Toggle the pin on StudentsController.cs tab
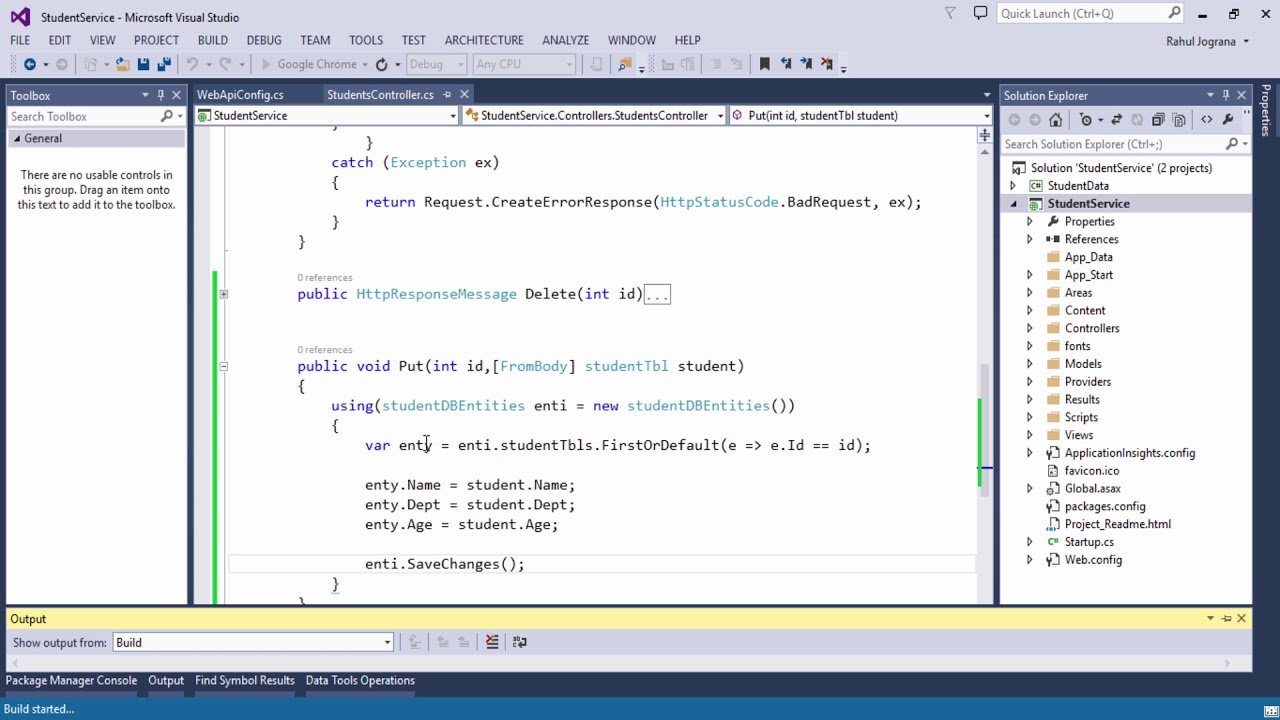Image resolution: width=1280 pixels, height=720 pixels. coord(447,95)
